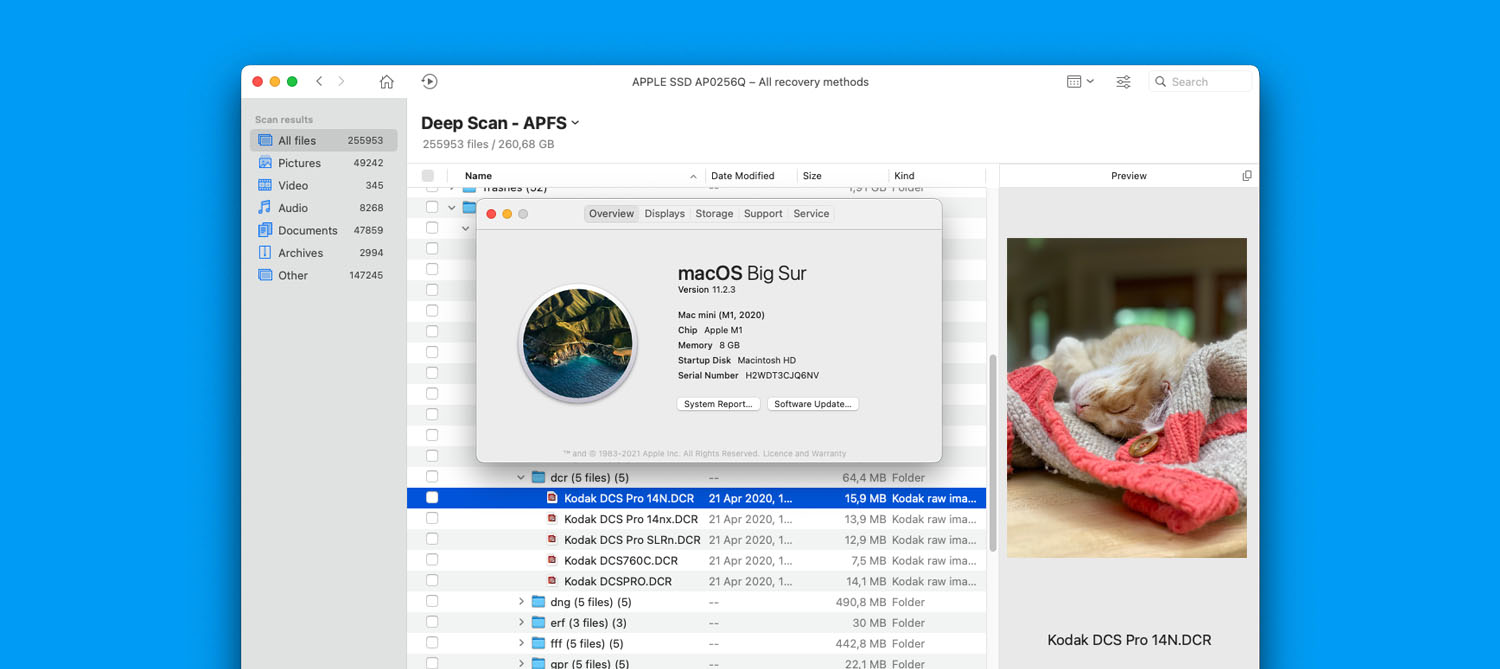Image resolution: width=1500 pixels, height=669 pixels.
Task: Toggle the Name column sort arrow
Action: [x=693, y=176]
